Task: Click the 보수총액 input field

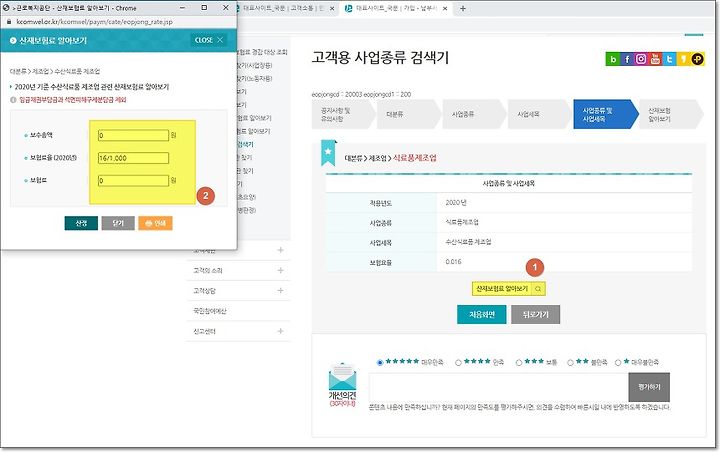Action: (133, 136)
